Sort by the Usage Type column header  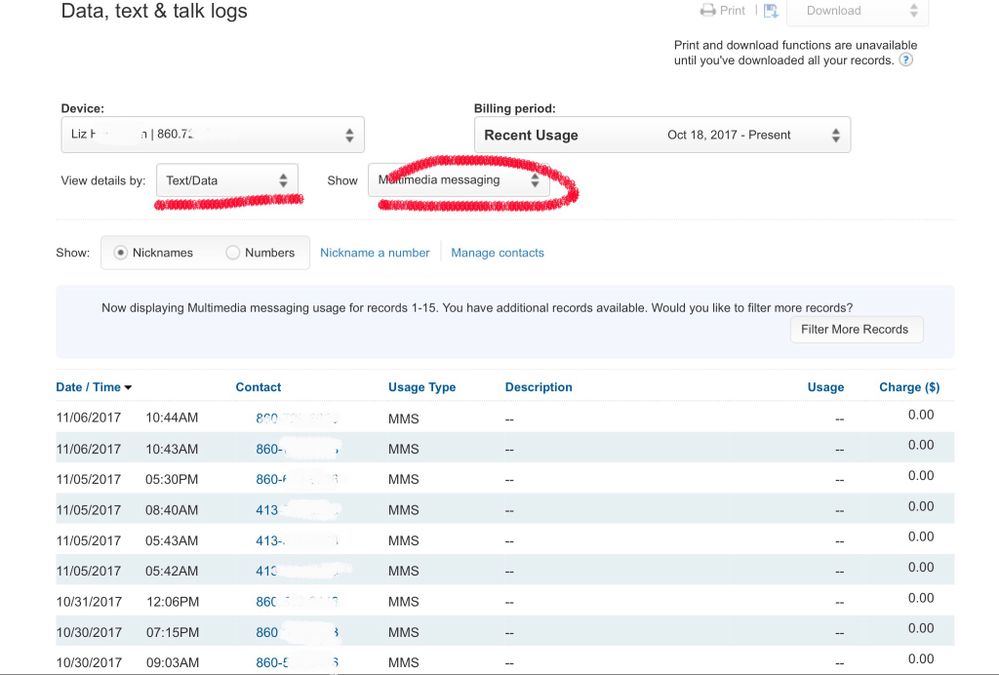click(x=421, y=387)
